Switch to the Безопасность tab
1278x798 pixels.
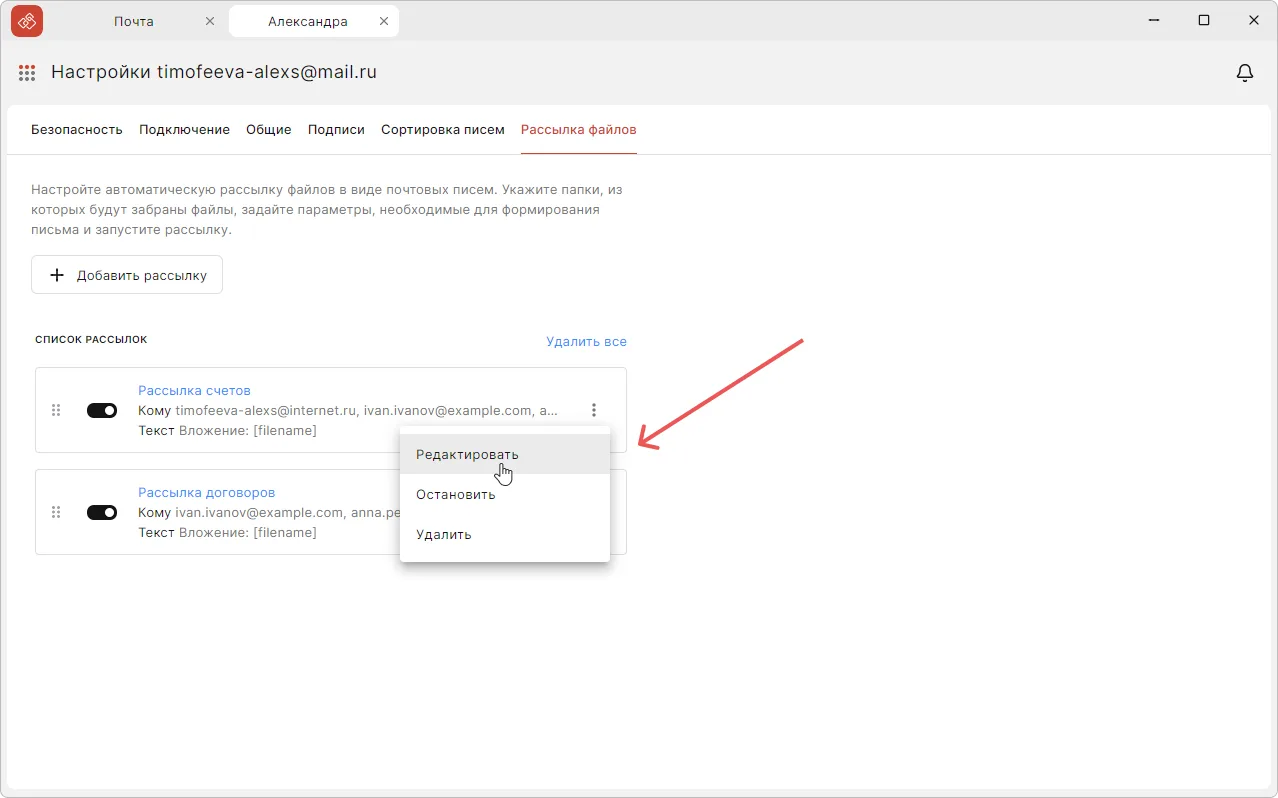77,130
